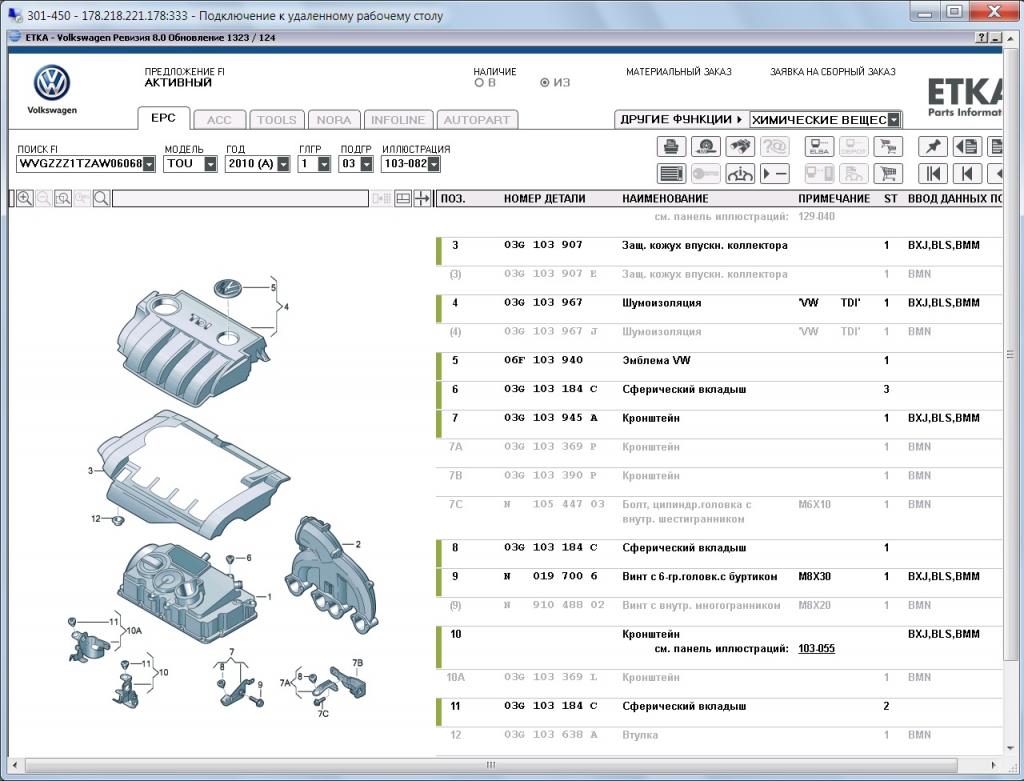
Task: Switch to the EPC tab
Action: [x=163, y=118]
